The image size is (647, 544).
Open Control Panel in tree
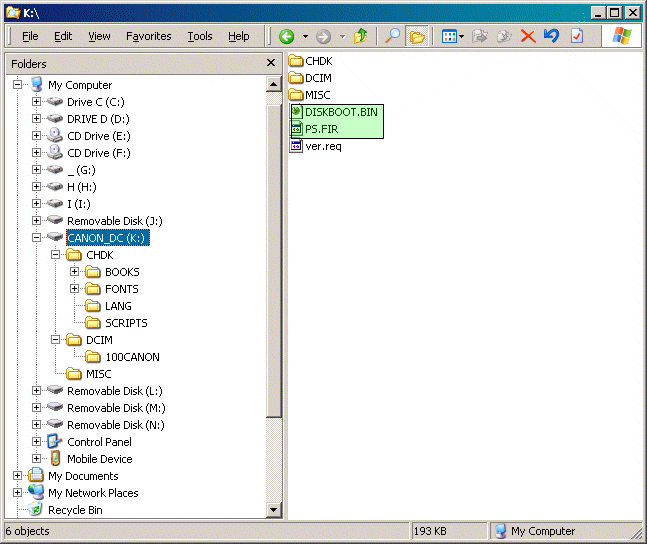99,442
